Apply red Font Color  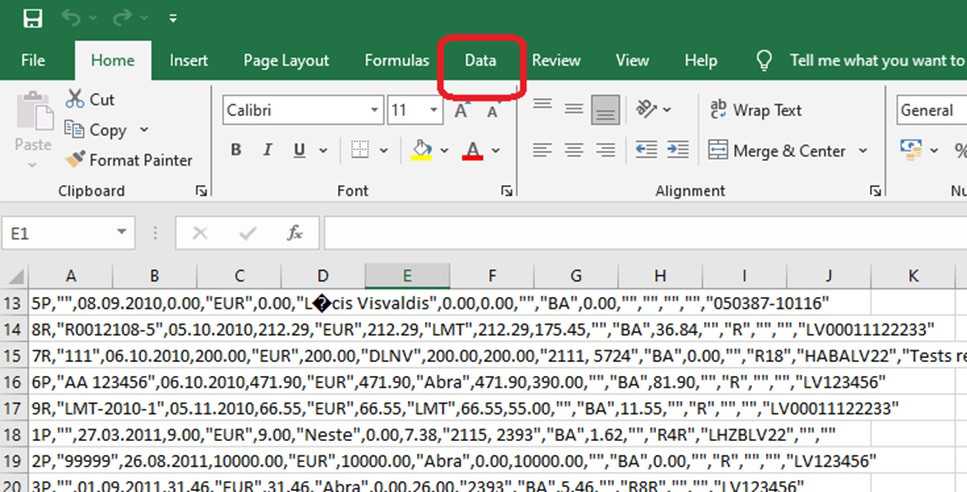pyautogui.click(x=472, y=150)
